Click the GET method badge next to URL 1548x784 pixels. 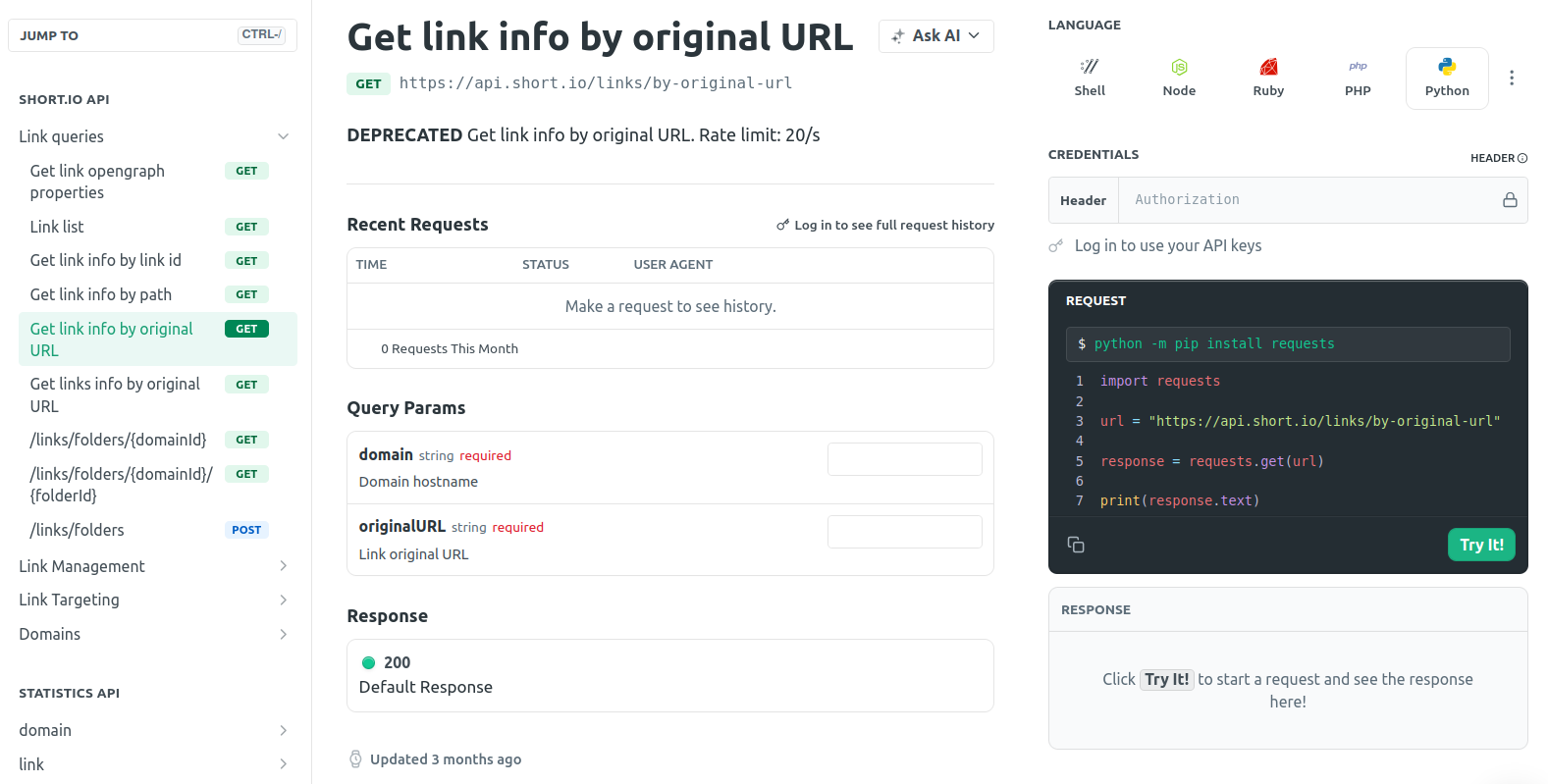(368, 84)
